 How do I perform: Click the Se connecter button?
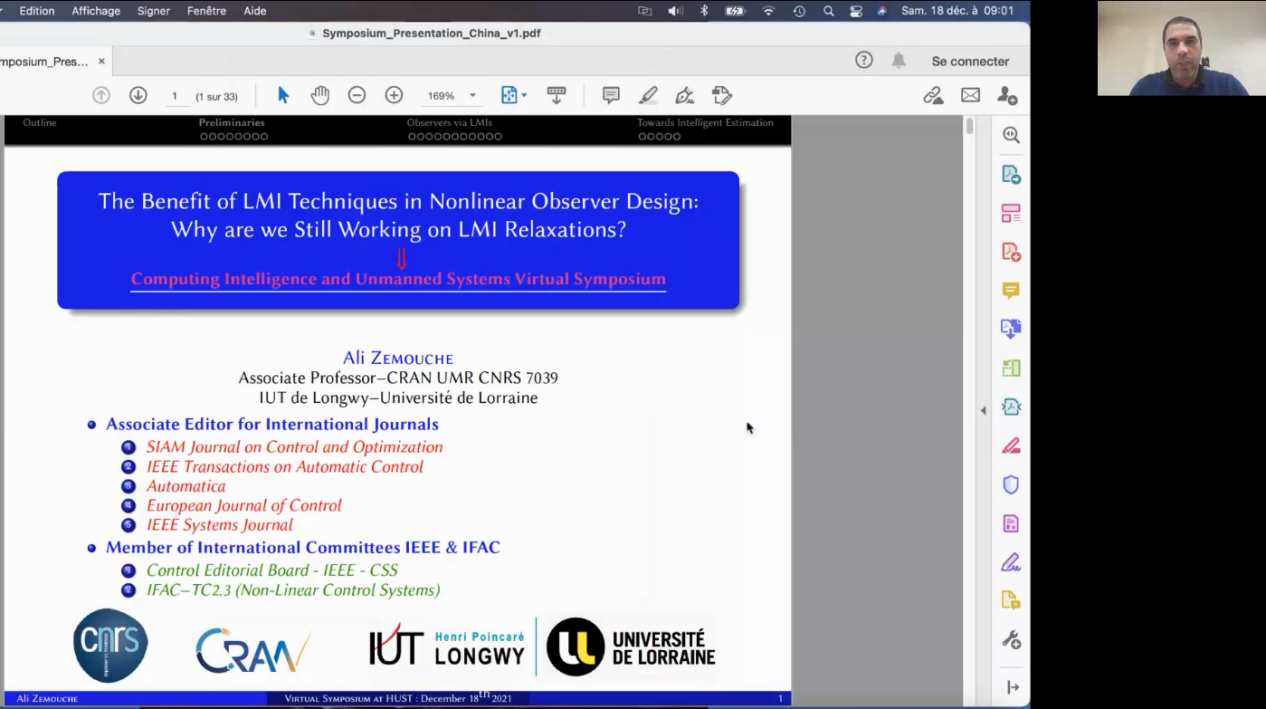pos(970,61)
